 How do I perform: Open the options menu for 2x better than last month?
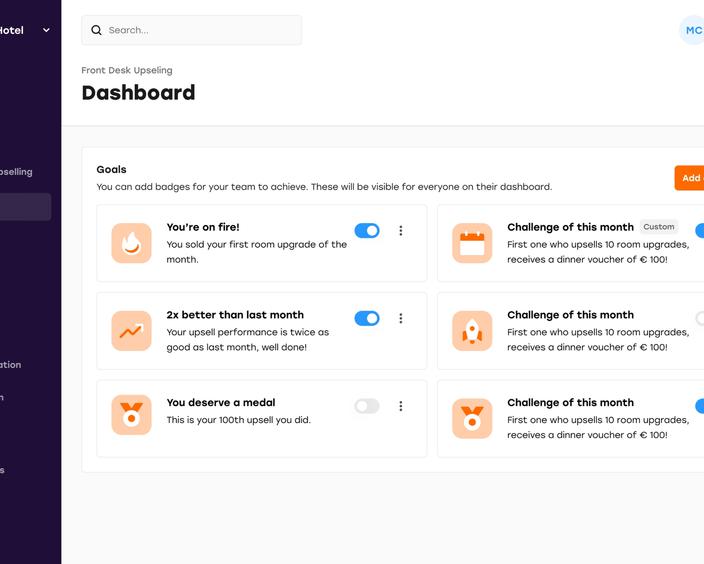[401, 318]
